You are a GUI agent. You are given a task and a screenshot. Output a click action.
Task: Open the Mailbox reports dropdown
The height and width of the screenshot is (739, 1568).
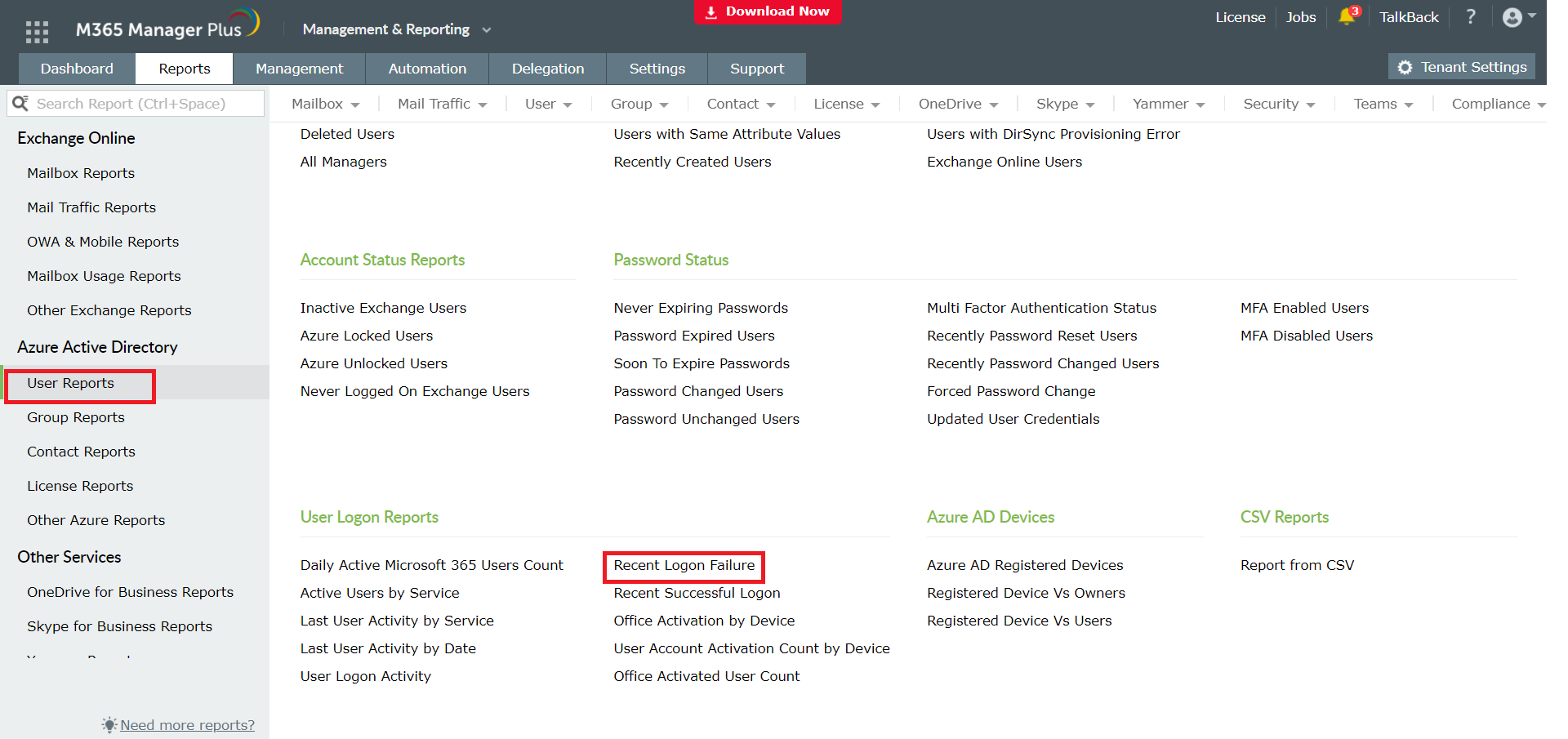tap(324, 103)
